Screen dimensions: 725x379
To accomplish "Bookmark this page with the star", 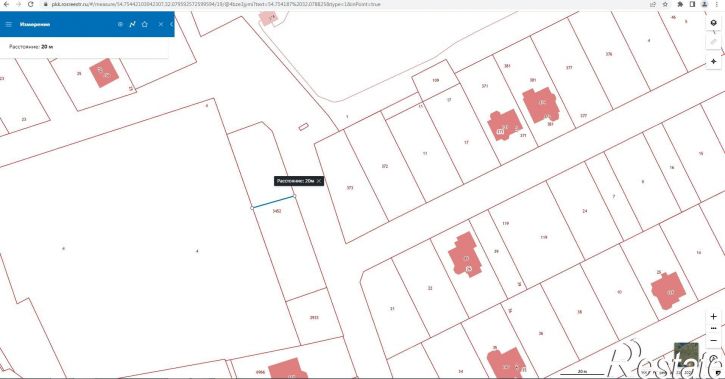I will 665,4.
